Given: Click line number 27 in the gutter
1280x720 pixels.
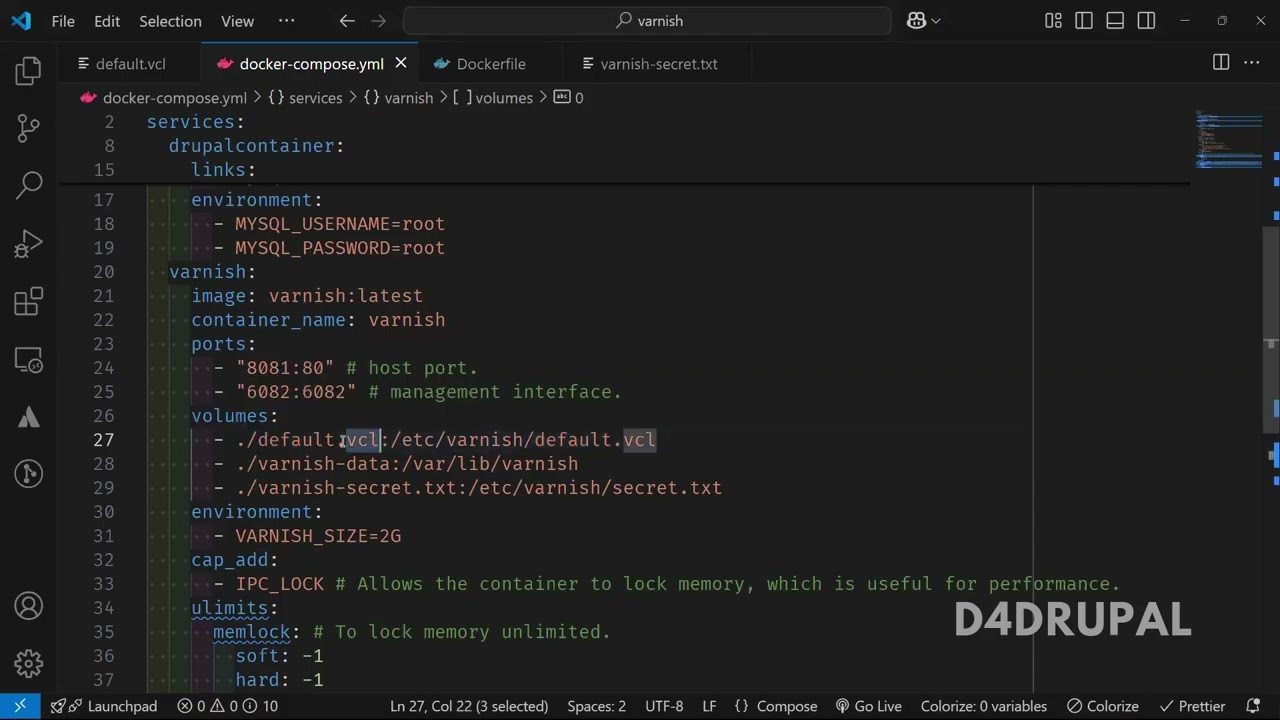Looking at the screenshot, I should click(x=104, y=440).
